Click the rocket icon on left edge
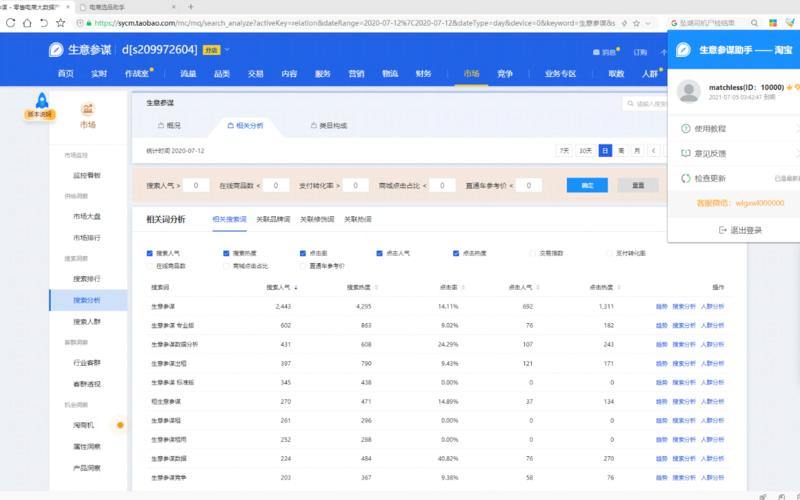 pyautogui.click(x=42, y=100)
